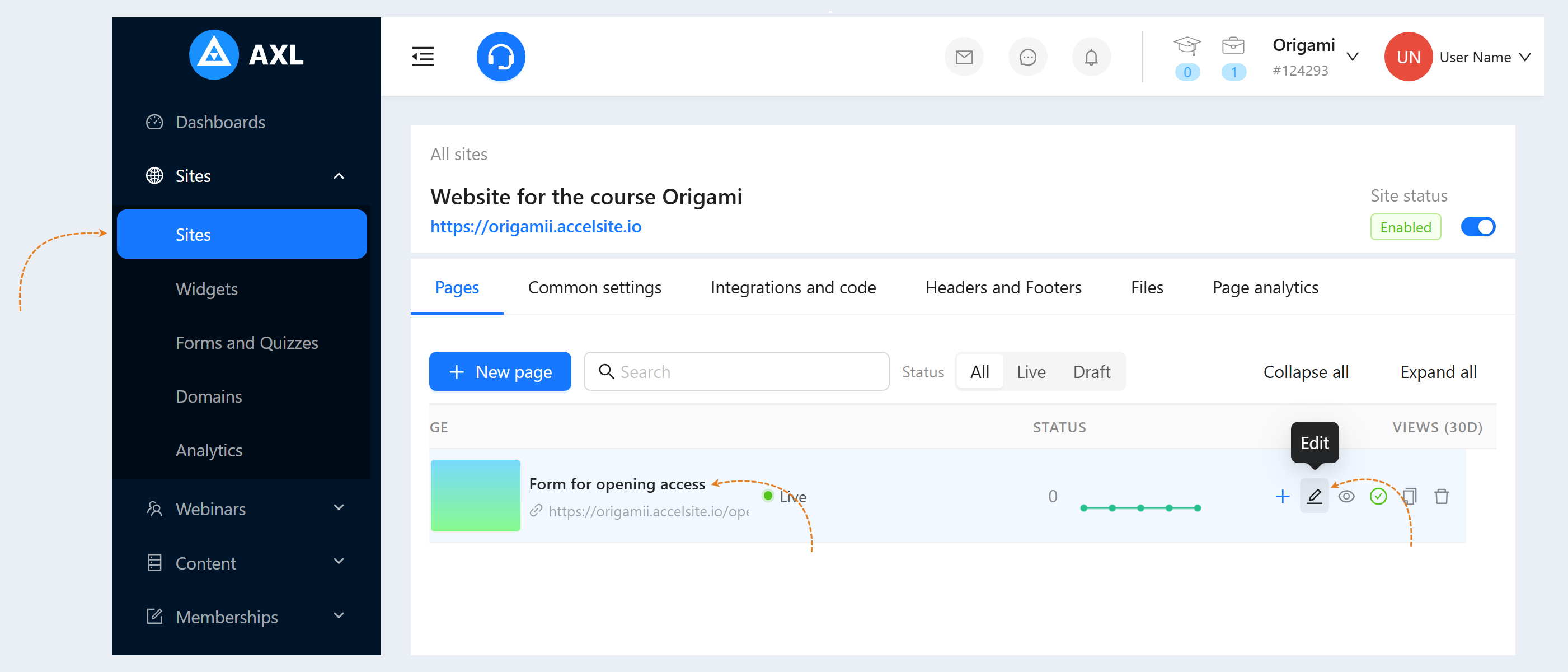Click the page URL link in row

pos(648,511)
